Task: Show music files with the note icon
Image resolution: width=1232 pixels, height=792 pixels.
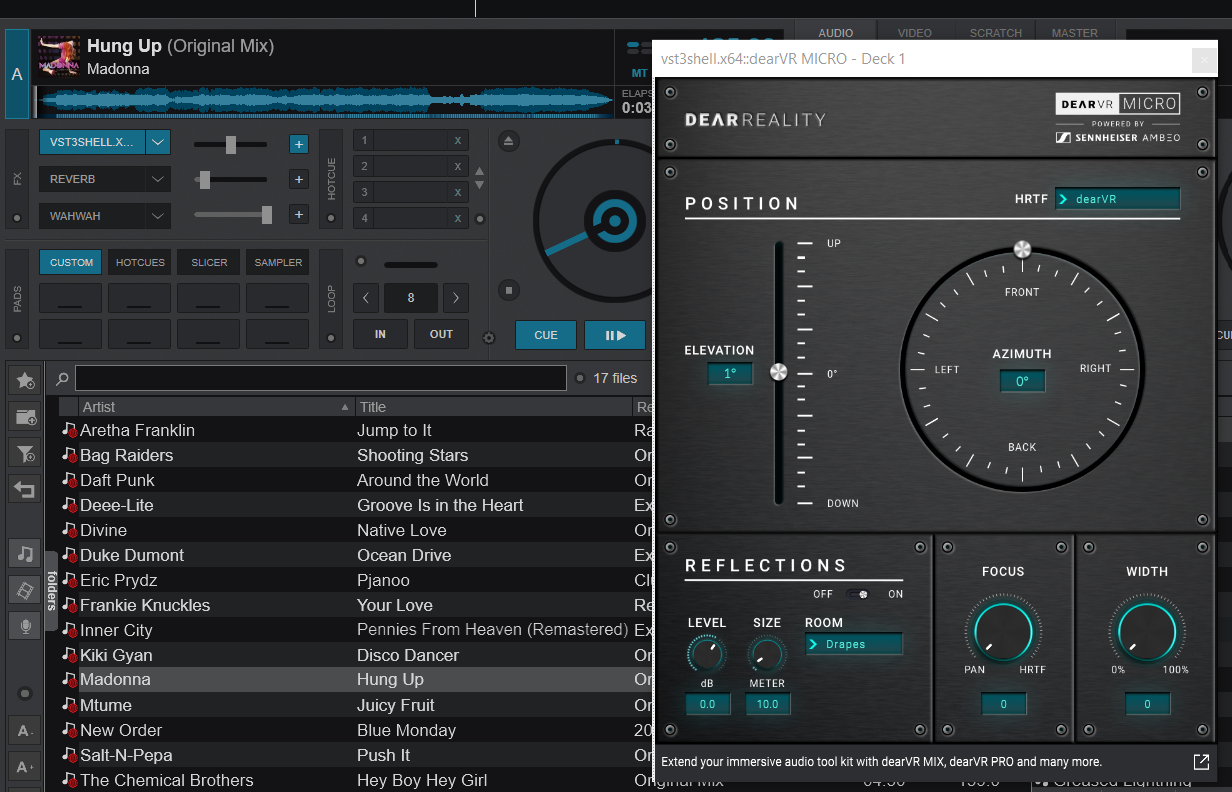Action: click(25, 553)
